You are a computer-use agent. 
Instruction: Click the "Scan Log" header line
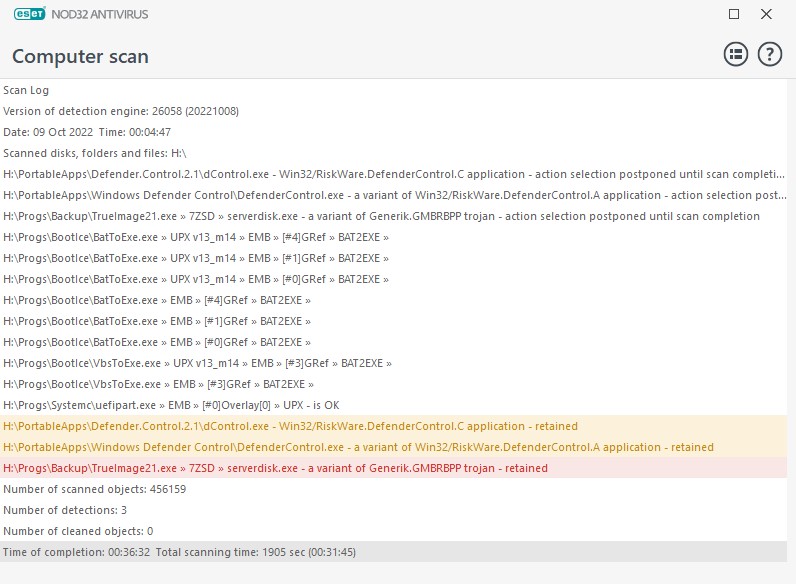coord(26,90)
